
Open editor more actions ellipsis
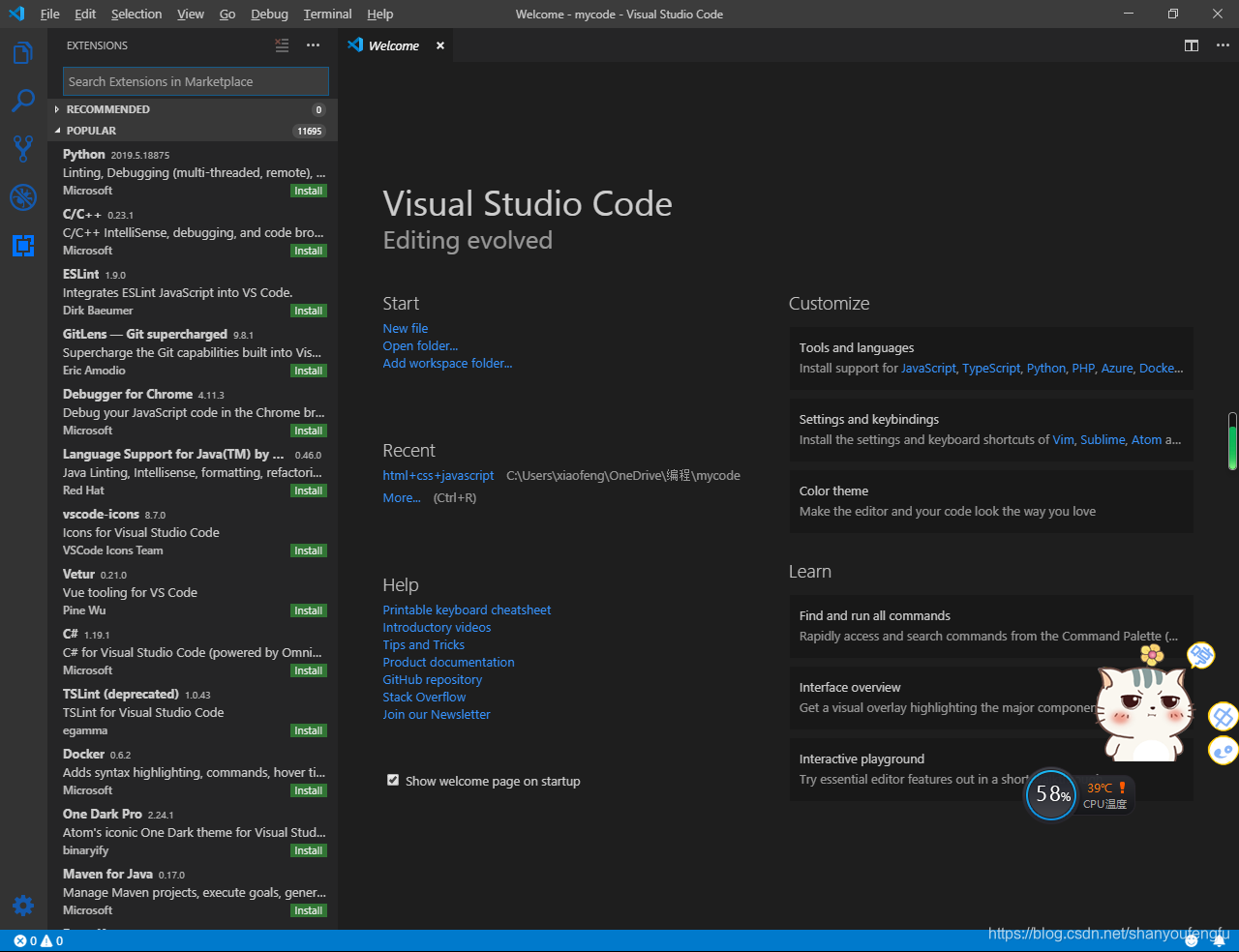pyautogui.click(x=1222, y=45)
